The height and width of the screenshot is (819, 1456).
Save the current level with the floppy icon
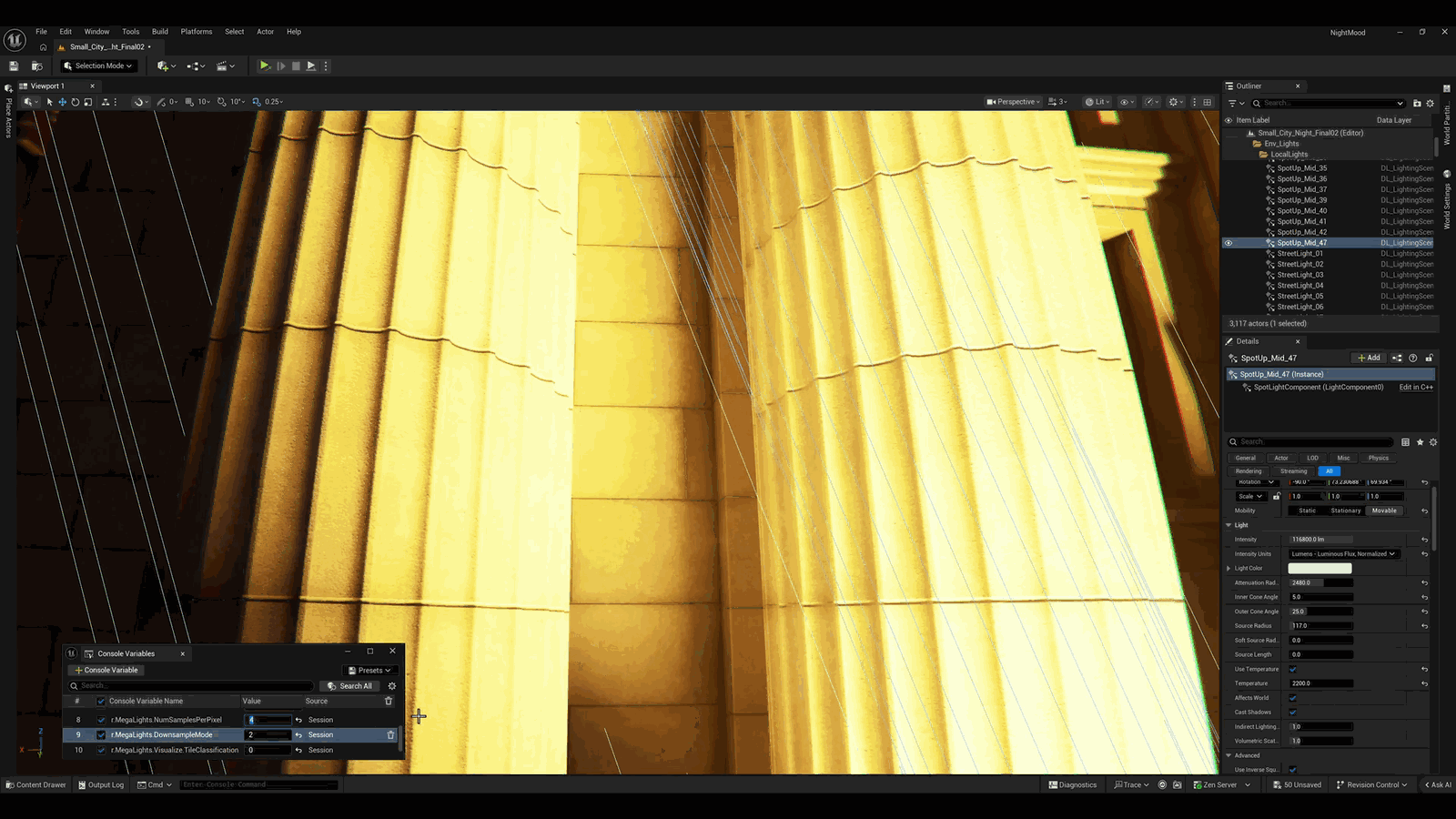pyautogui.click(x=14, y=66)
